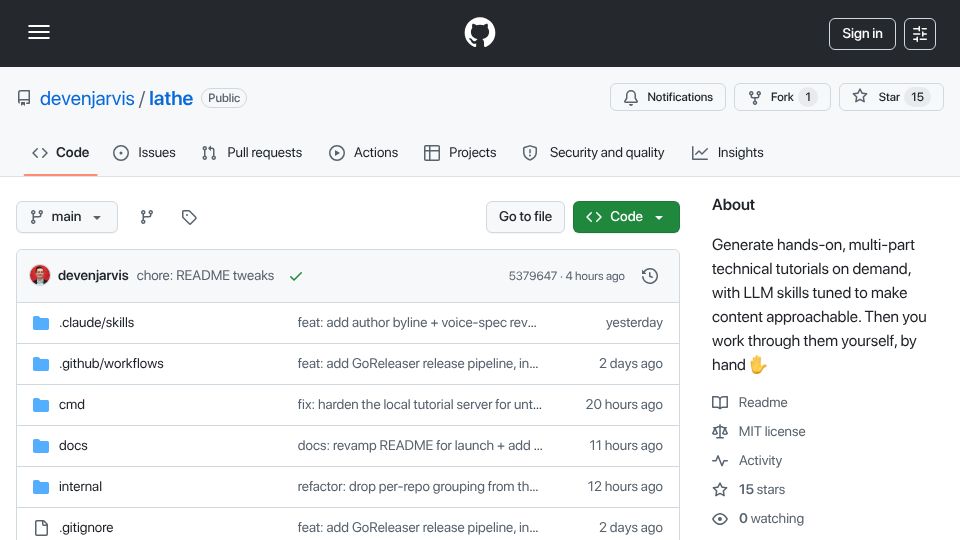
Task: Click the cmd folder icon
Action: (41, 405)
